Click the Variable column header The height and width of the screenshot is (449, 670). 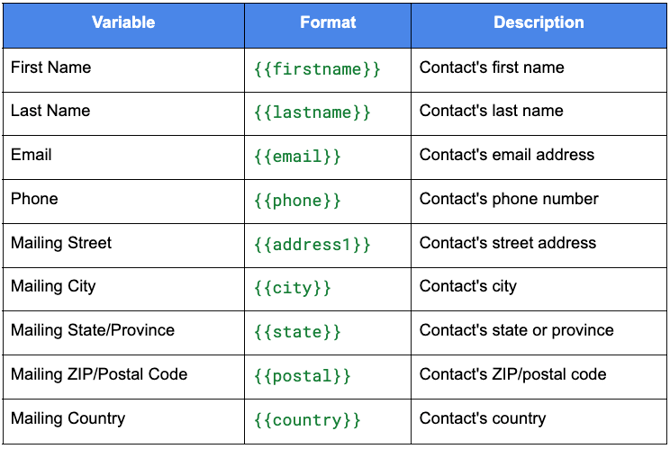123,23
